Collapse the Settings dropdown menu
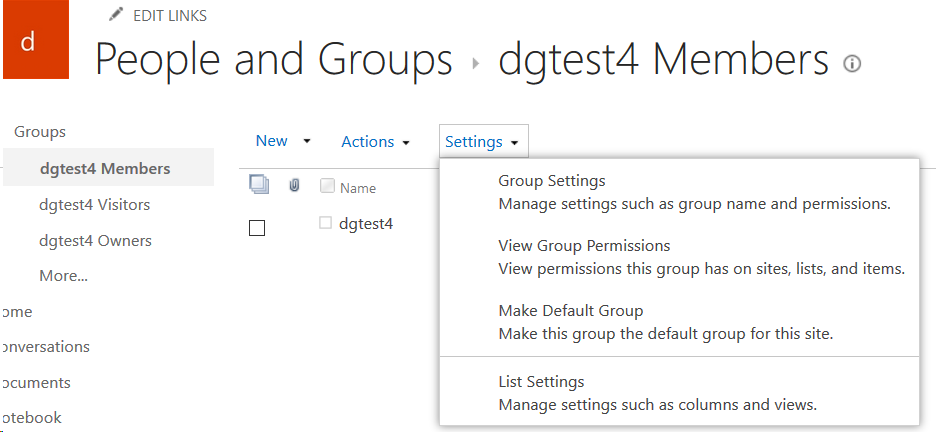The image size is (936, 432). 484,141
